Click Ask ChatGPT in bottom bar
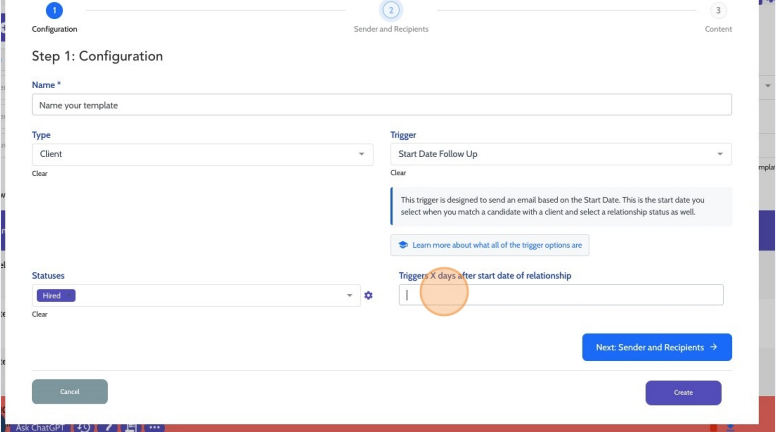Viewport: 776px width, 432px height. click(40, 427)
